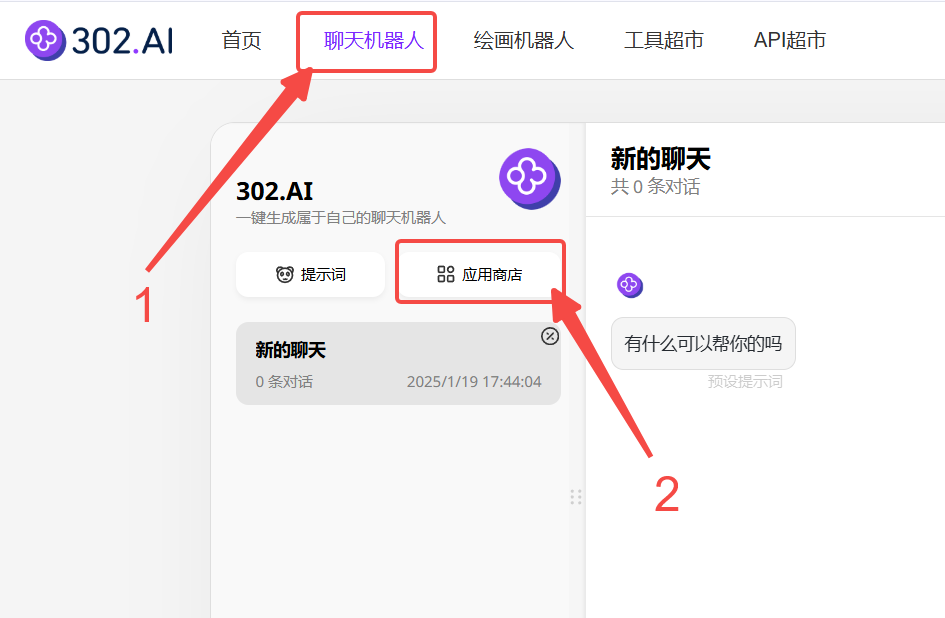This screenshot has height=618, width=945.
Task: Open the 提示词 prompts button
Action: coord(310,274)
